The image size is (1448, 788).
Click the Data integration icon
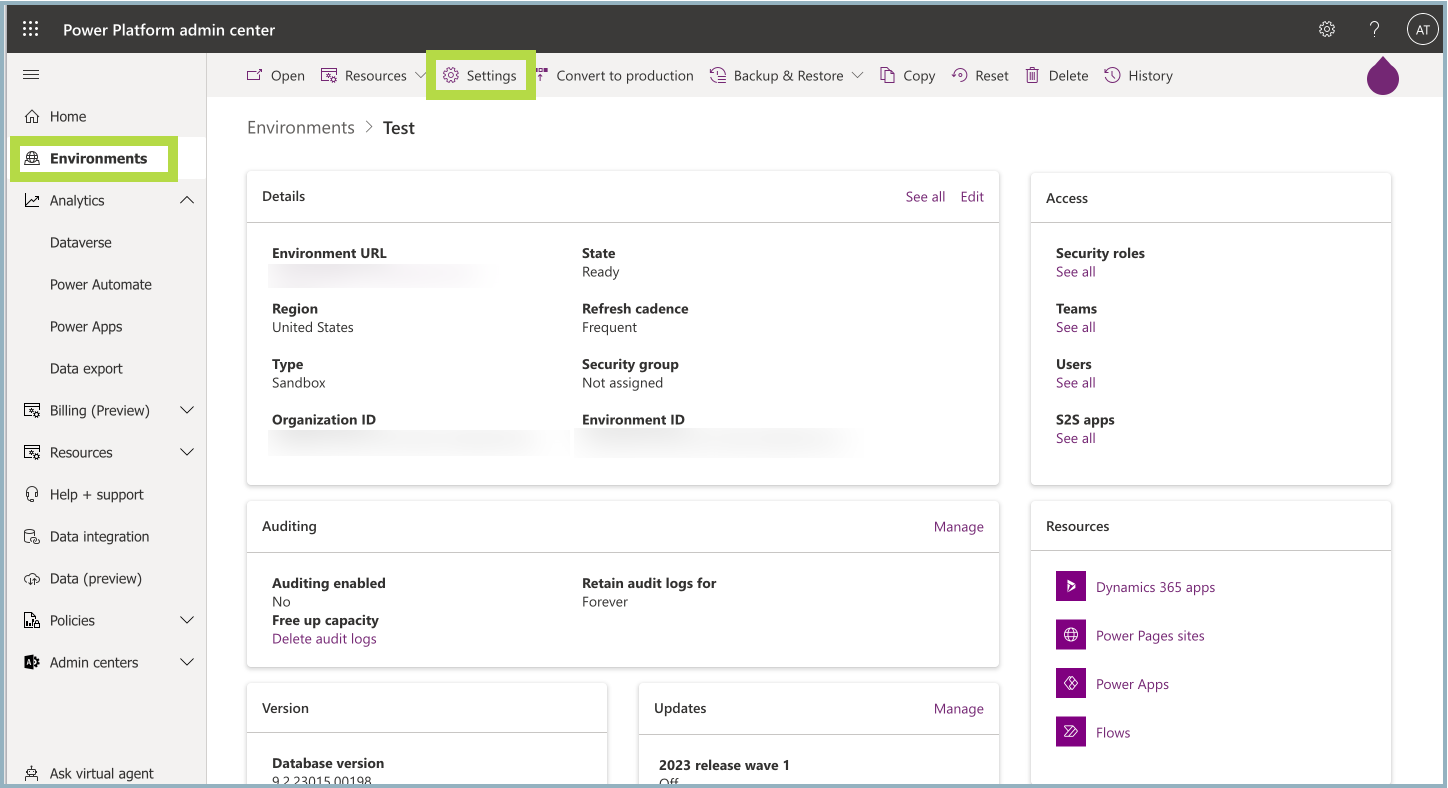32,537
